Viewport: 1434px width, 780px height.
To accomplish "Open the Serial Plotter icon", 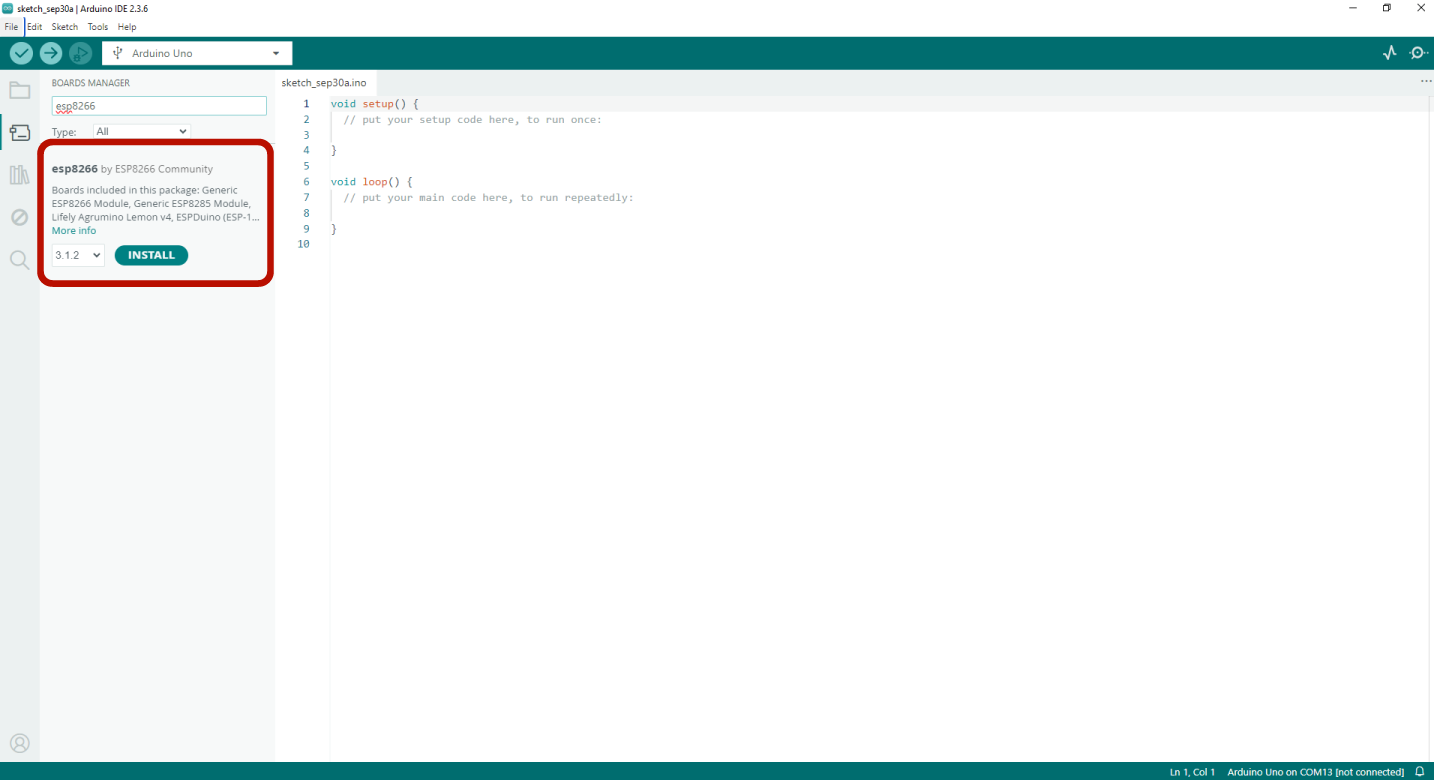I will tap(1389, 53).
